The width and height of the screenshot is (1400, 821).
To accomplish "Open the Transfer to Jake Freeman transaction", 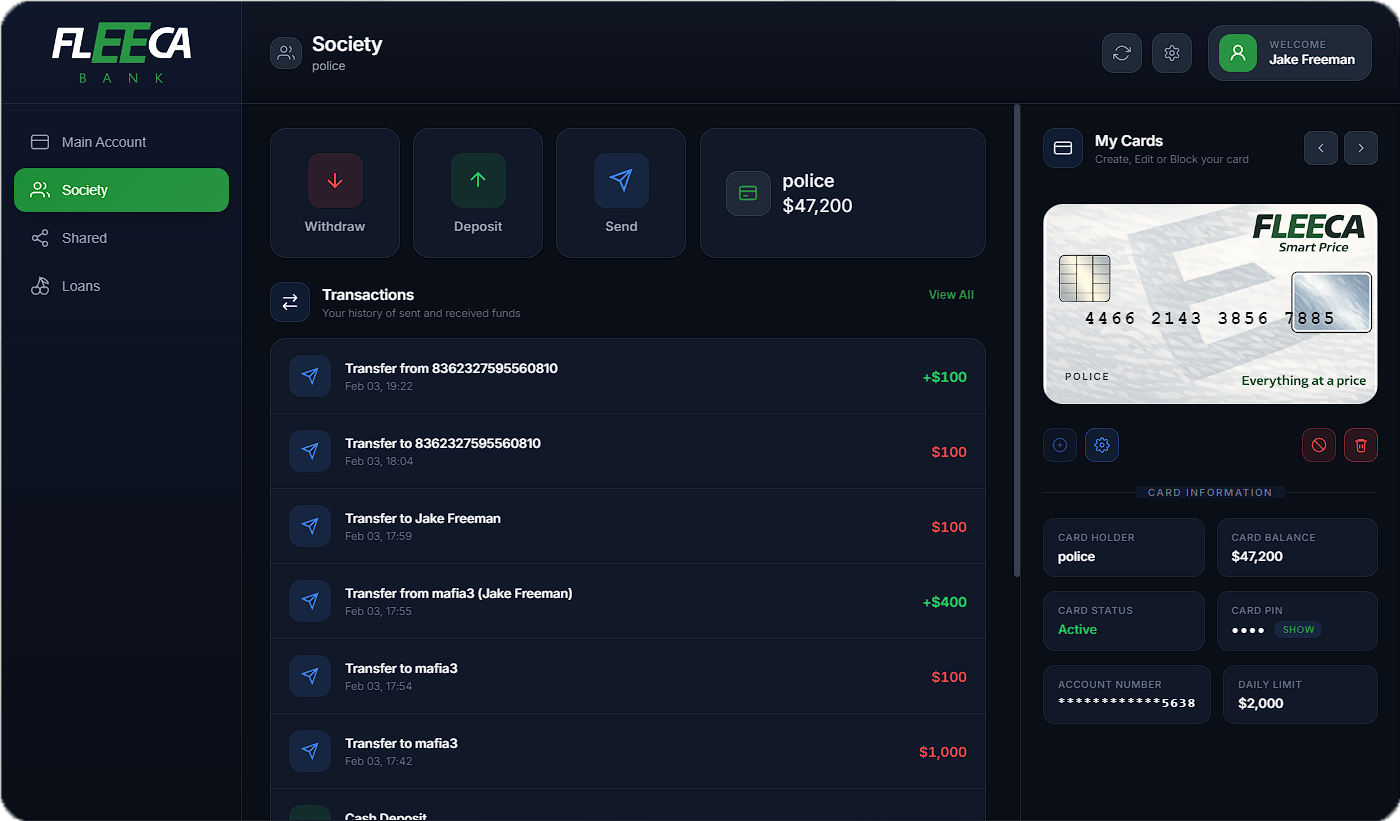I will [x=628, y=526].
